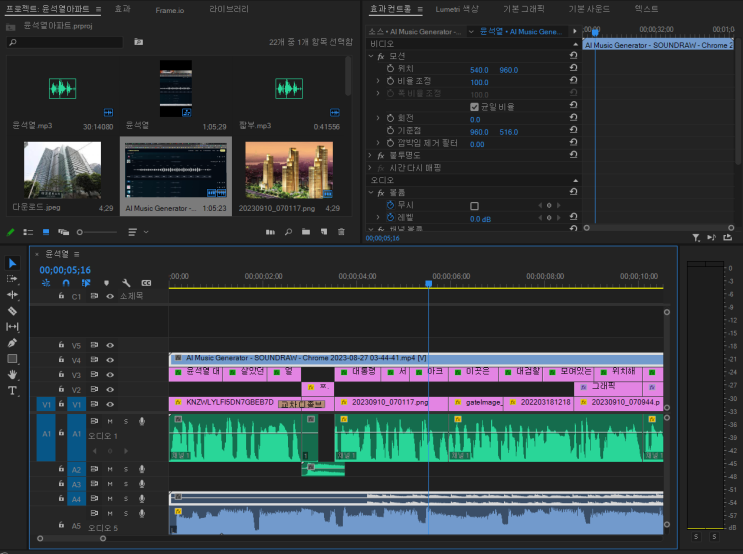Select the Razor tool

[13, 311]
